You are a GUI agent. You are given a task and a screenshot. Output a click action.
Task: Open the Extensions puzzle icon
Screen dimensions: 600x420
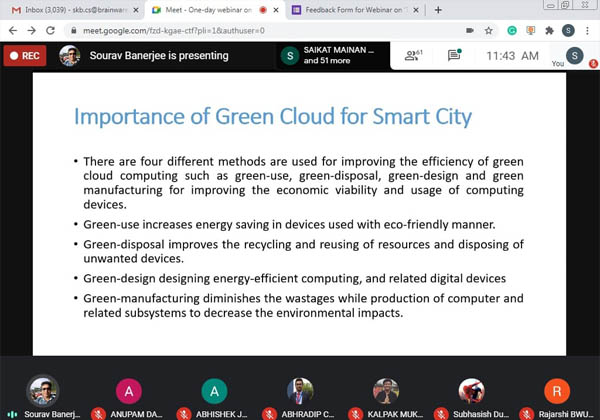coord(549,31)
